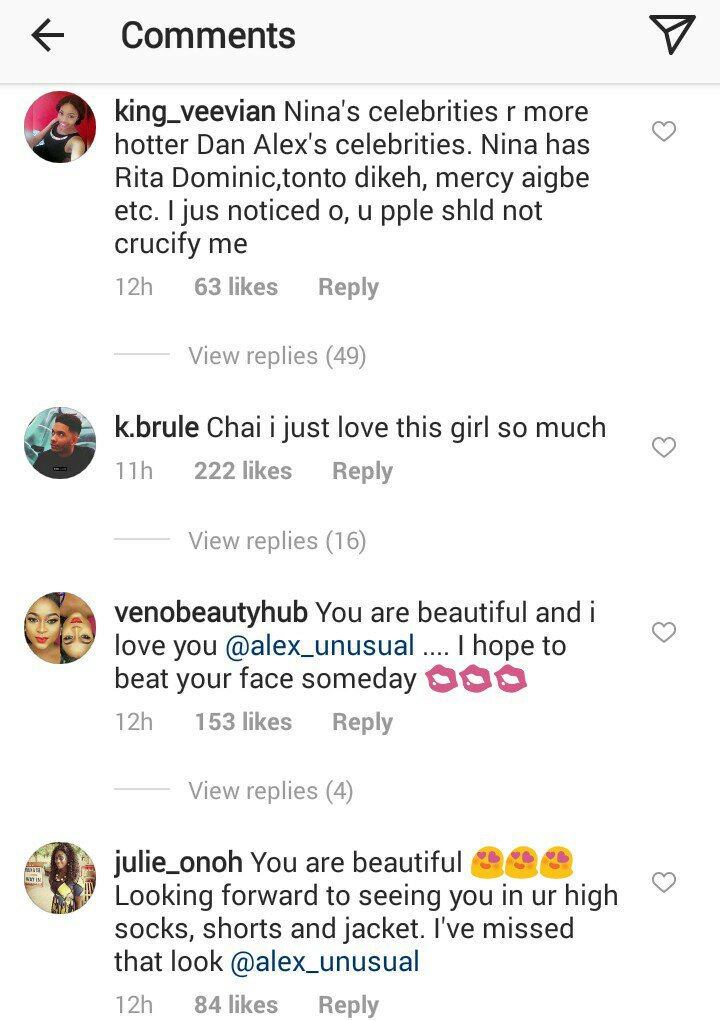The width and height of the screenshot is (720, 1021).
Task: View the 222 likes on k.brule's comment
Action: pos(243,471)
